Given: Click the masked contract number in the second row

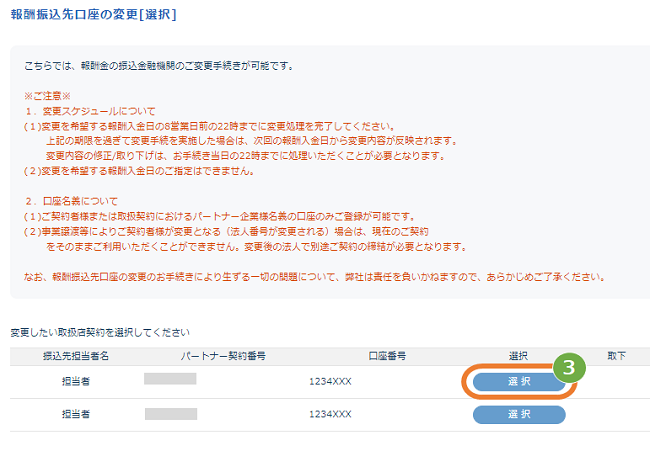Looking at the screenshot, I should tap(171, 414).
